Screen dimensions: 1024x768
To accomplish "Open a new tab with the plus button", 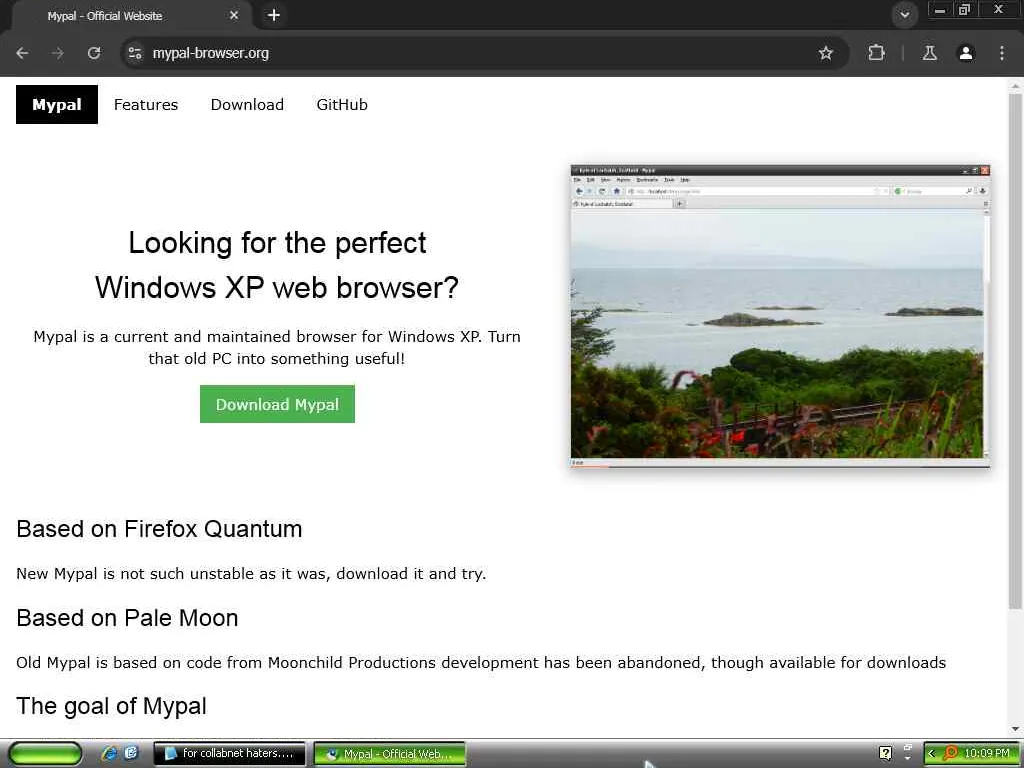I will coord(274,15).
